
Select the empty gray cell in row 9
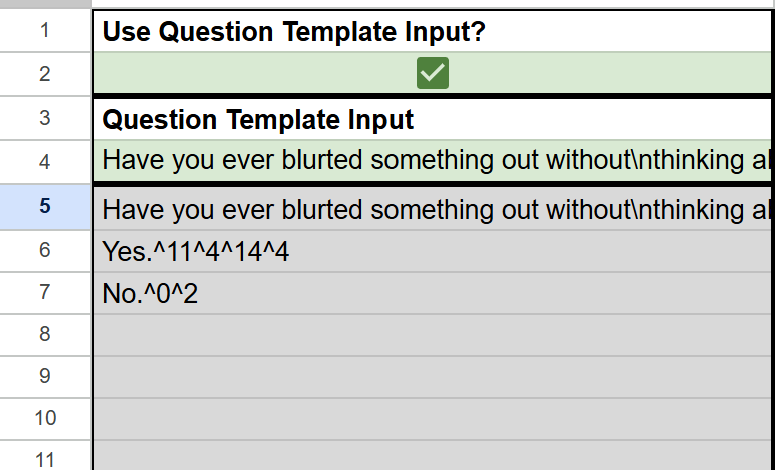pos(434,377)
